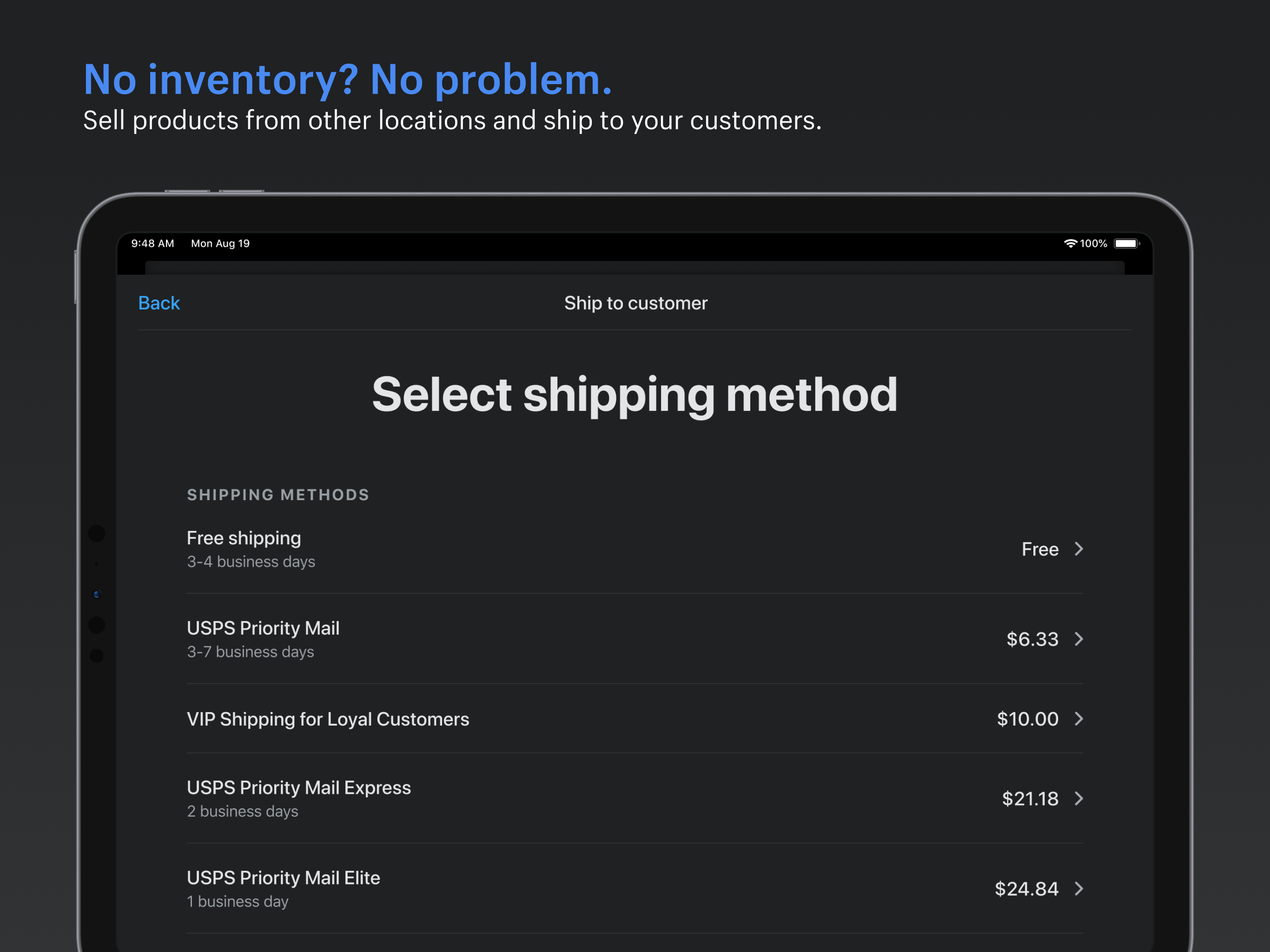Click the battery fill level bar
Viewport: 1270px width, 952px height.
(1125, 244)
